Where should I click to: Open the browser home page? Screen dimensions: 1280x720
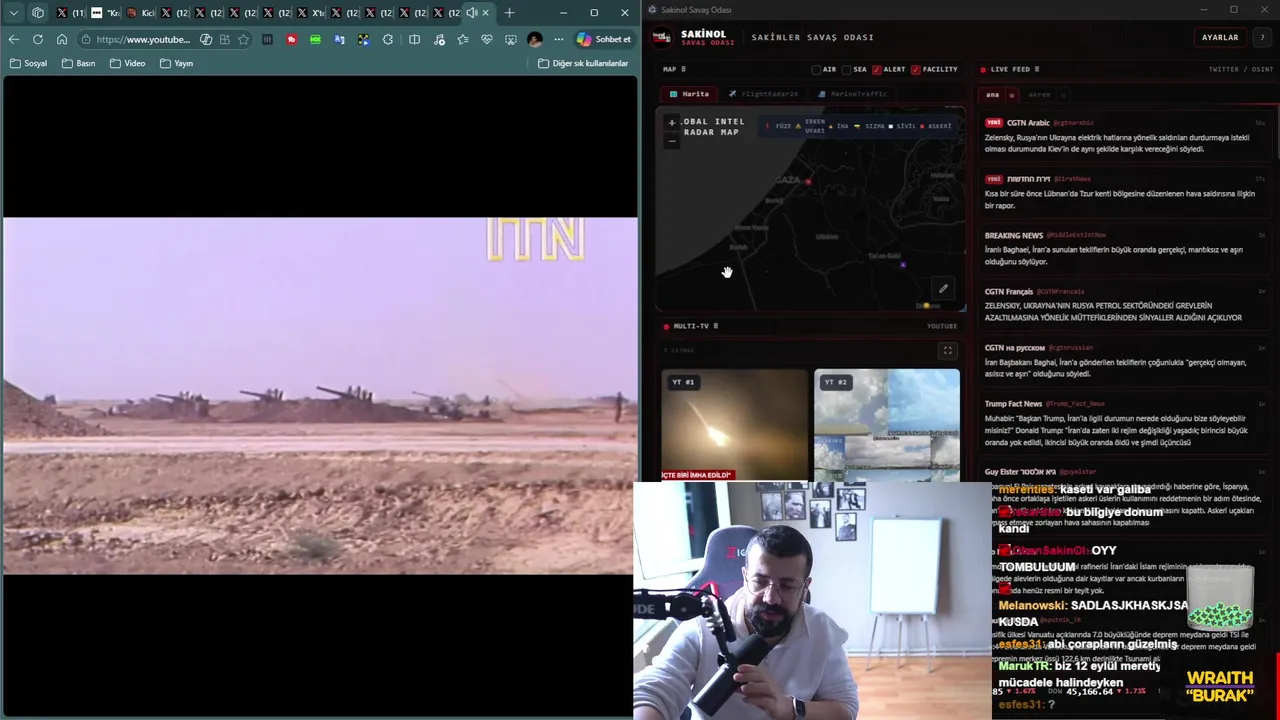point(62,39)
